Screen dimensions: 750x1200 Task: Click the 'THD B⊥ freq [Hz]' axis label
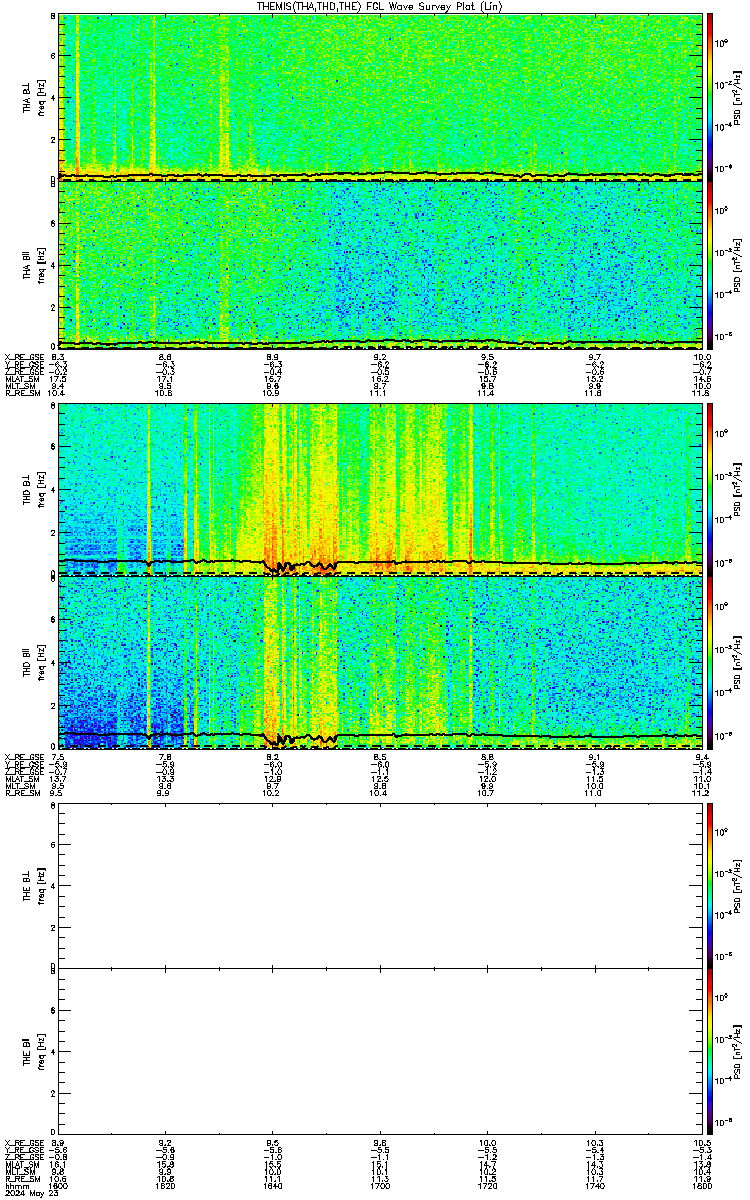pyautogui.click(x=35, y=490)
